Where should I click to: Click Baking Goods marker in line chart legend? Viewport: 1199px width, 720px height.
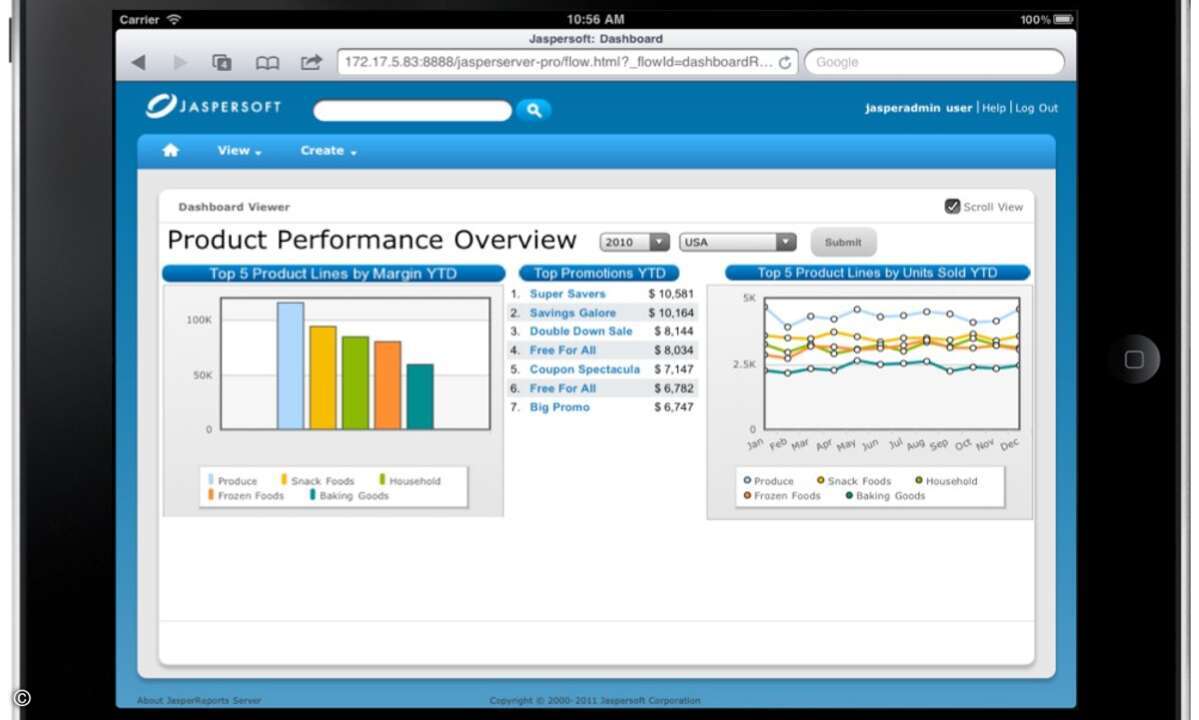(849, 495)
